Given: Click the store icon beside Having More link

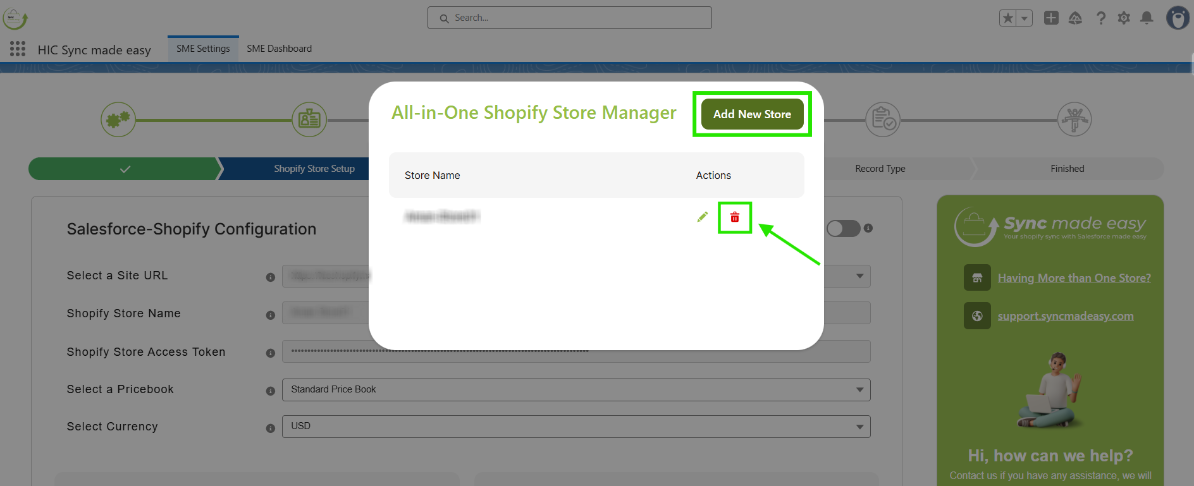Looking at the screenshot, I should pos(977,278).
